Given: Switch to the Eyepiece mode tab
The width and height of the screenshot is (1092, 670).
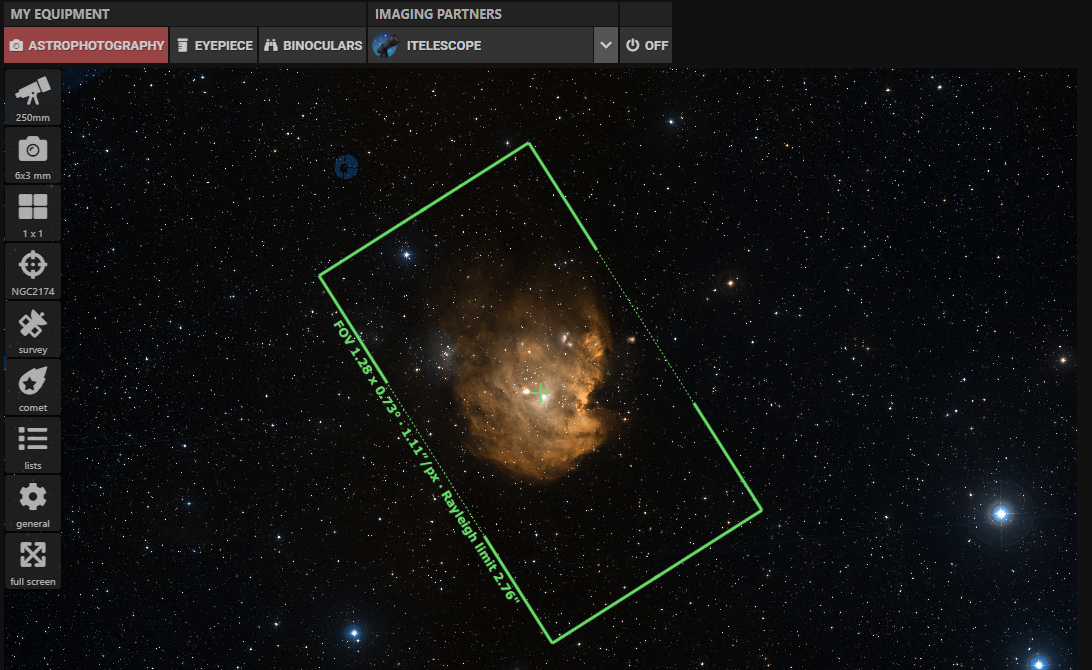Looking at the screenshot, I should point(214,46).
